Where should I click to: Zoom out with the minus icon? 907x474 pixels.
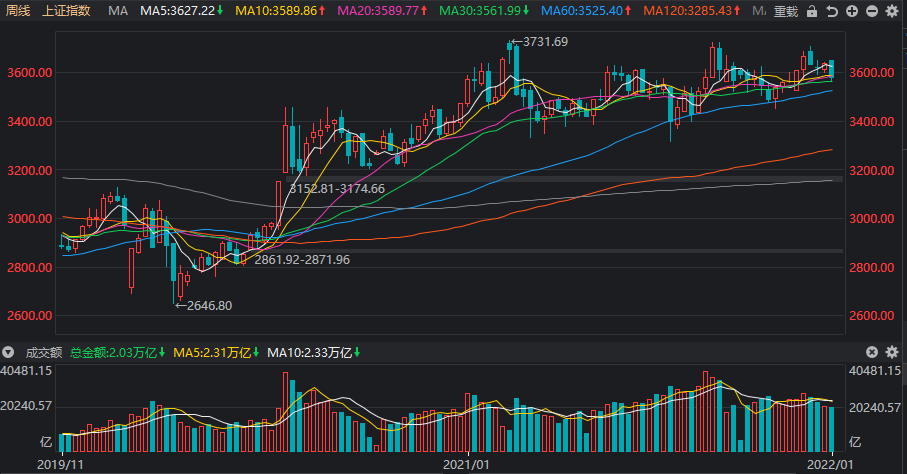(872, 11)
